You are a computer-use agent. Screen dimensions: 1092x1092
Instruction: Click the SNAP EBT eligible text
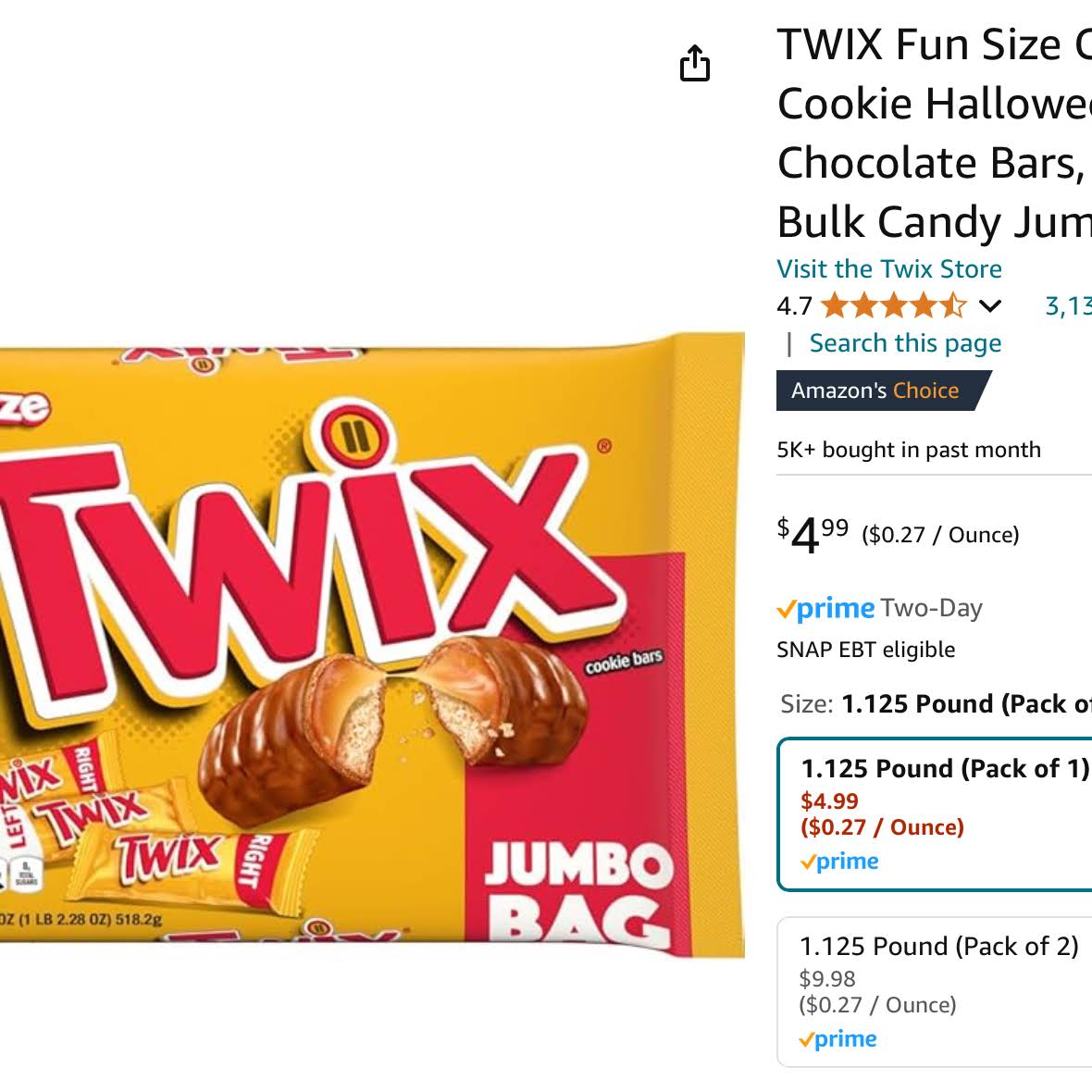[x=865, y=650]
